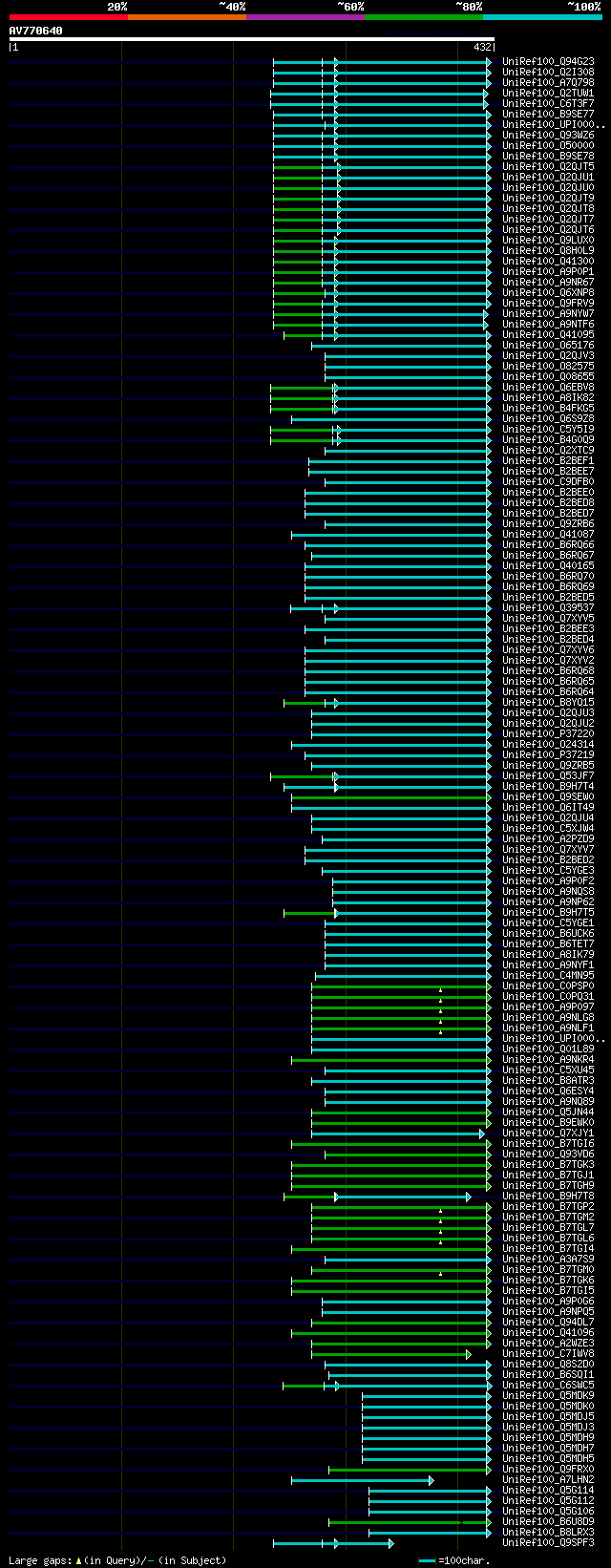Viewport: 611px width, 1568px height.
Task: Click label UniRef100_C0PSP0
Action: pos(548,986)
